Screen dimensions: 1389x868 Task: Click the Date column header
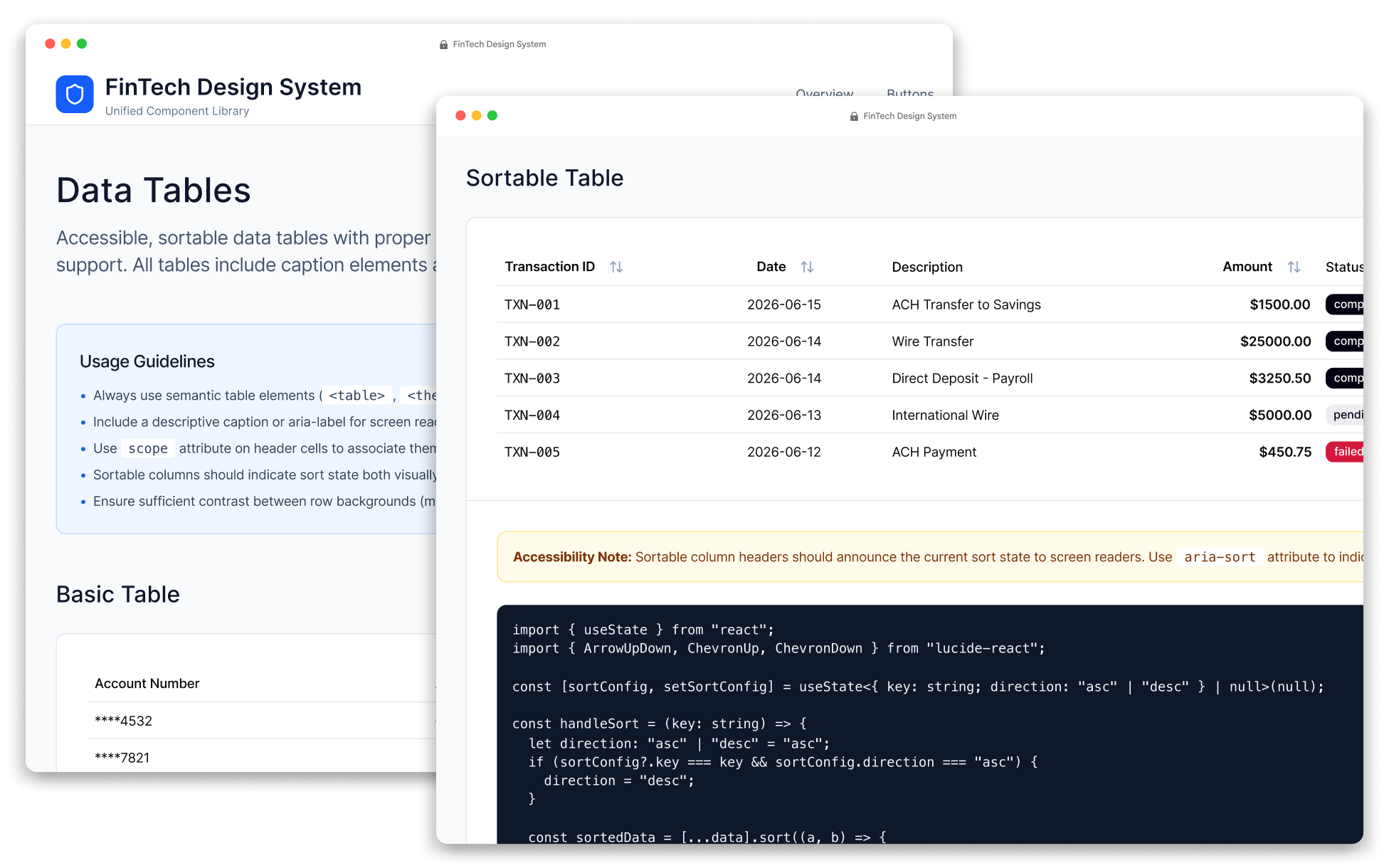(x=771, y=267)
